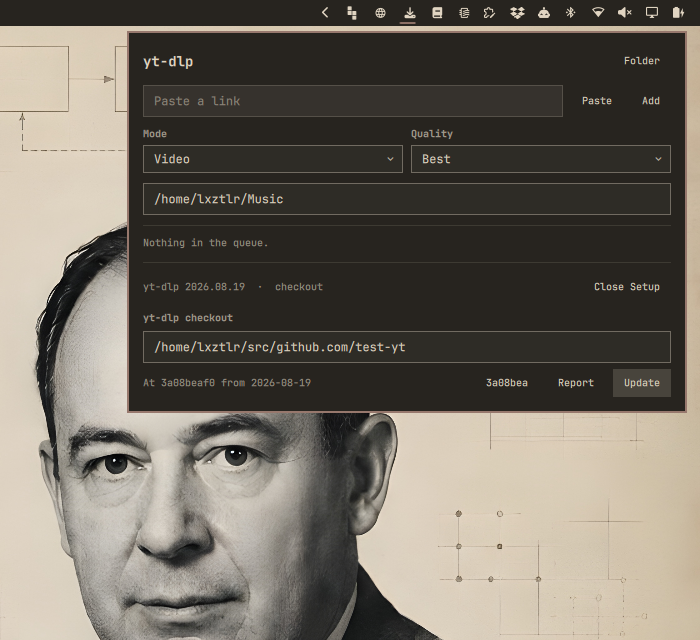Open the globe tray icon

point(380,13)
